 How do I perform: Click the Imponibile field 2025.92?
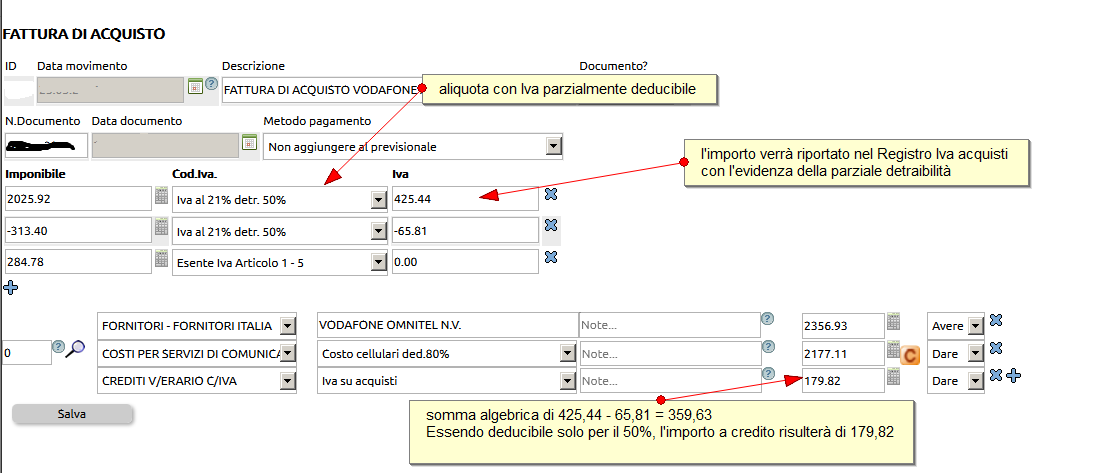pyautogui.click(x=78, y=199)
